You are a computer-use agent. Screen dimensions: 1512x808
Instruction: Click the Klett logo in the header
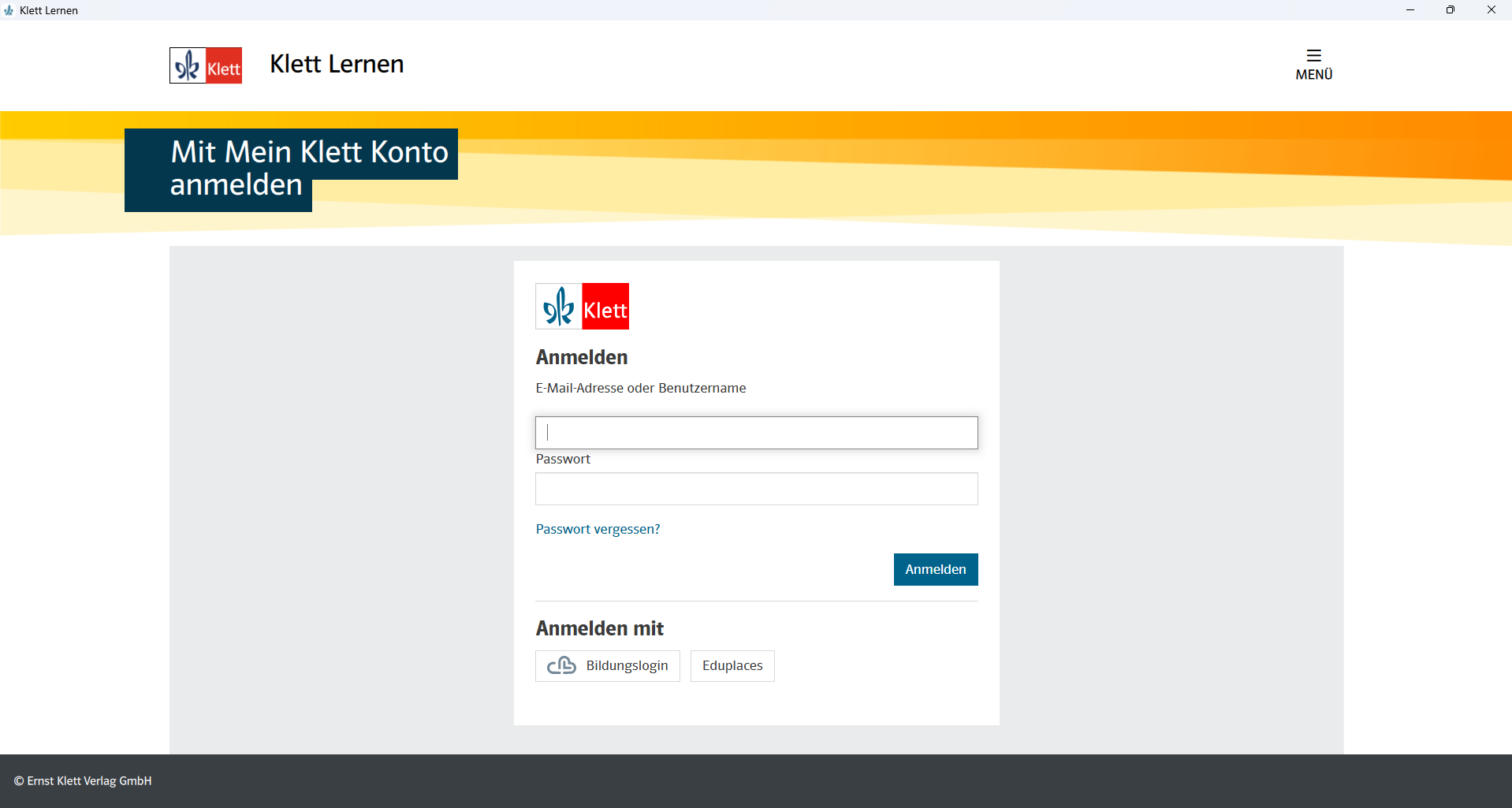tap(206, 65)
